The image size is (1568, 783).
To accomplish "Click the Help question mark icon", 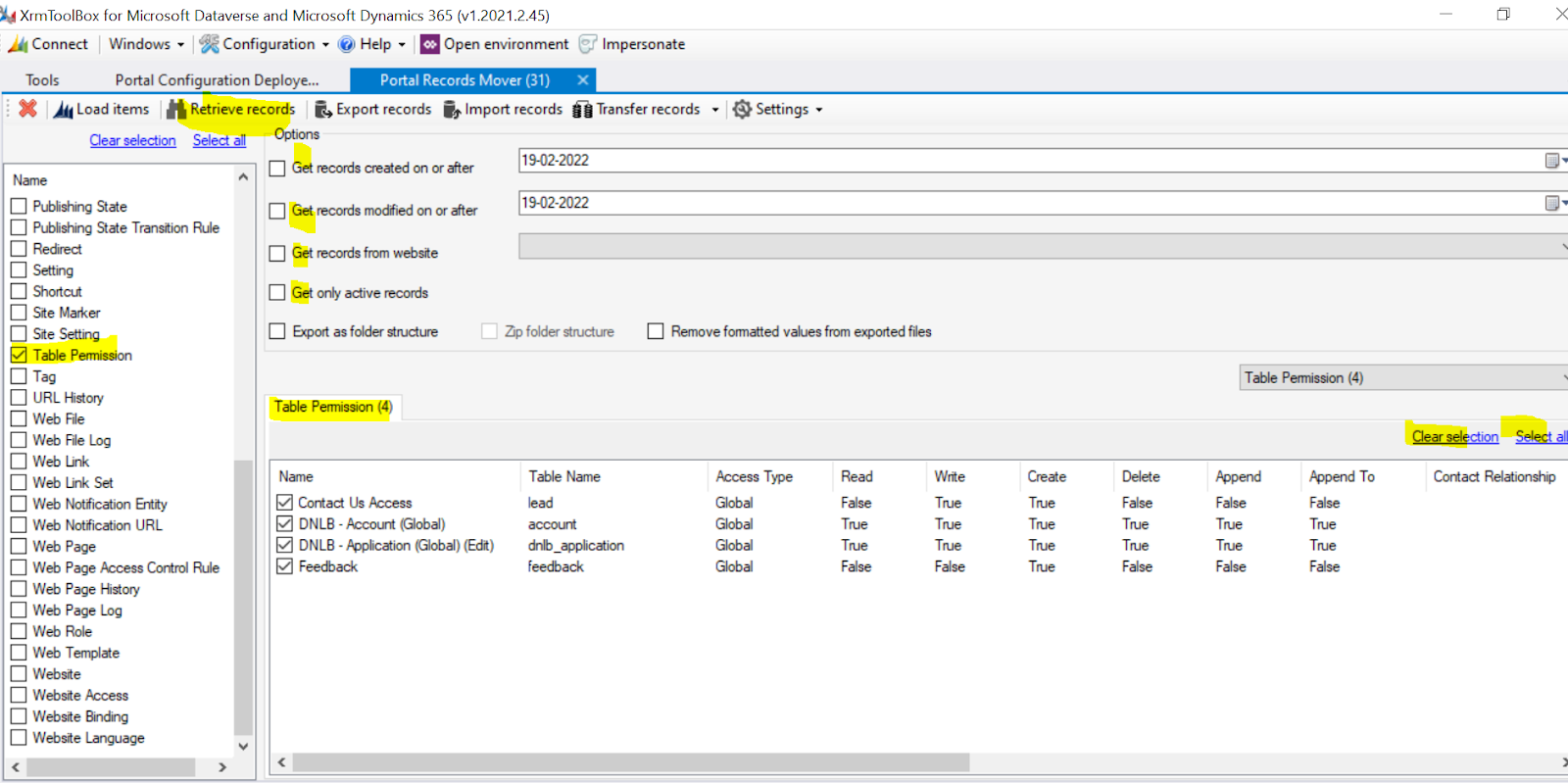I will (x=346, y=44).
